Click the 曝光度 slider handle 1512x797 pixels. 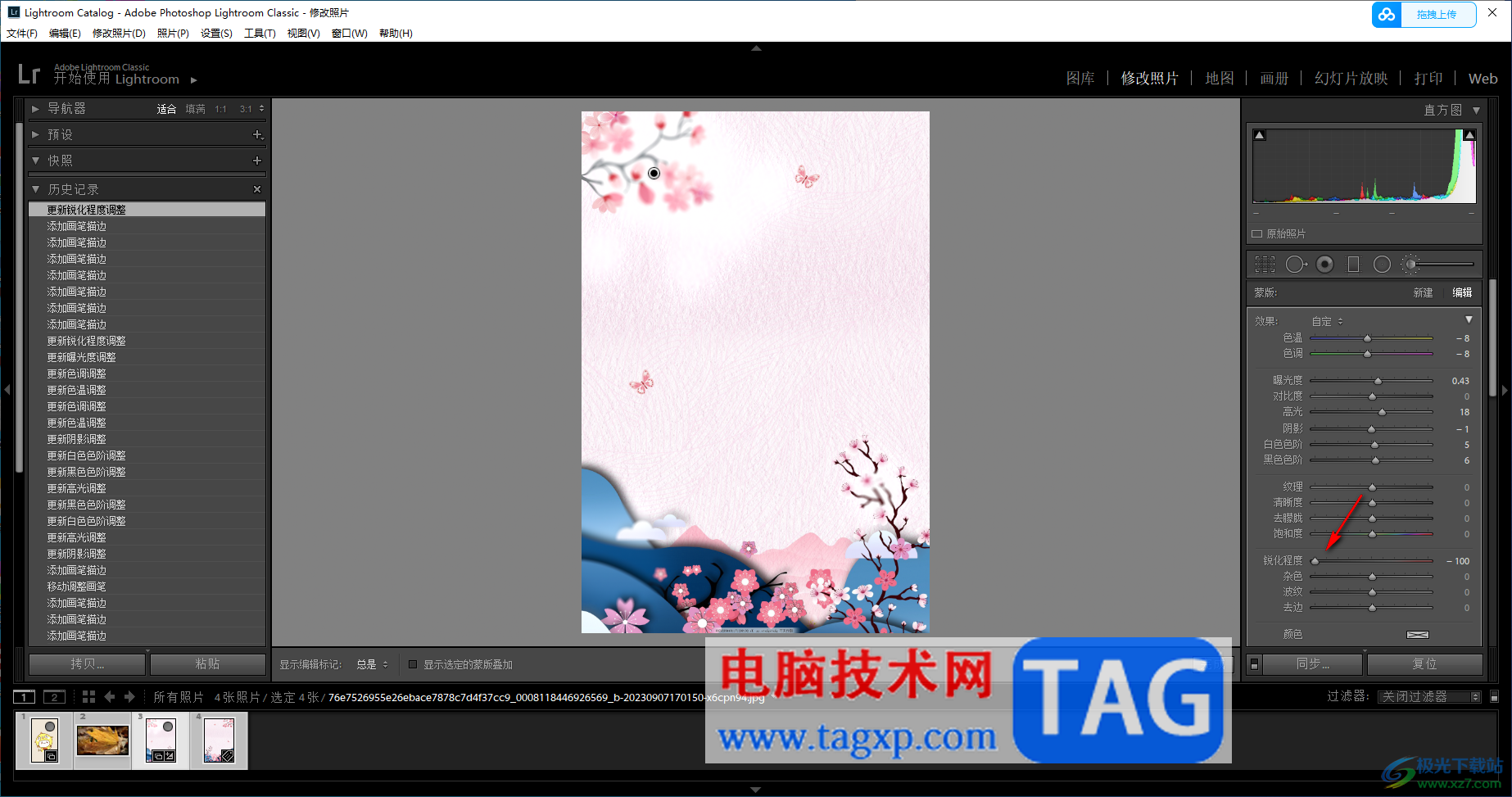1378,382
